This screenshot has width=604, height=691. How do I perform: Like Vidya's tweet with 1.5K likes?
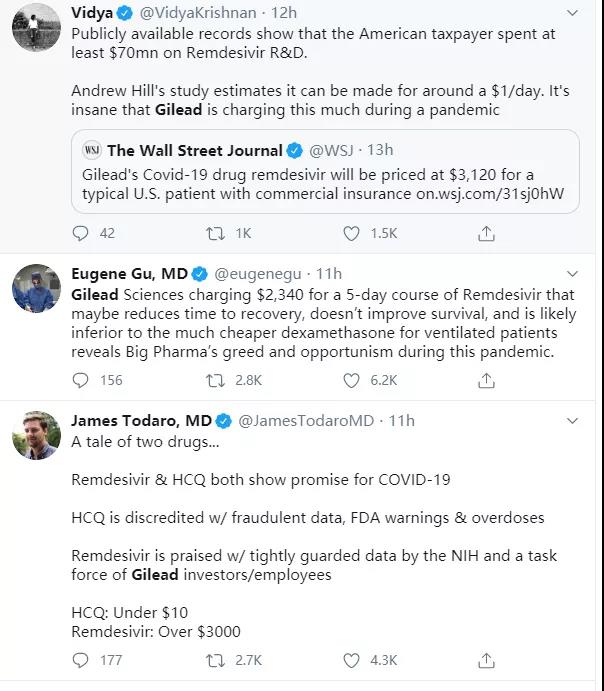point(351,233)
